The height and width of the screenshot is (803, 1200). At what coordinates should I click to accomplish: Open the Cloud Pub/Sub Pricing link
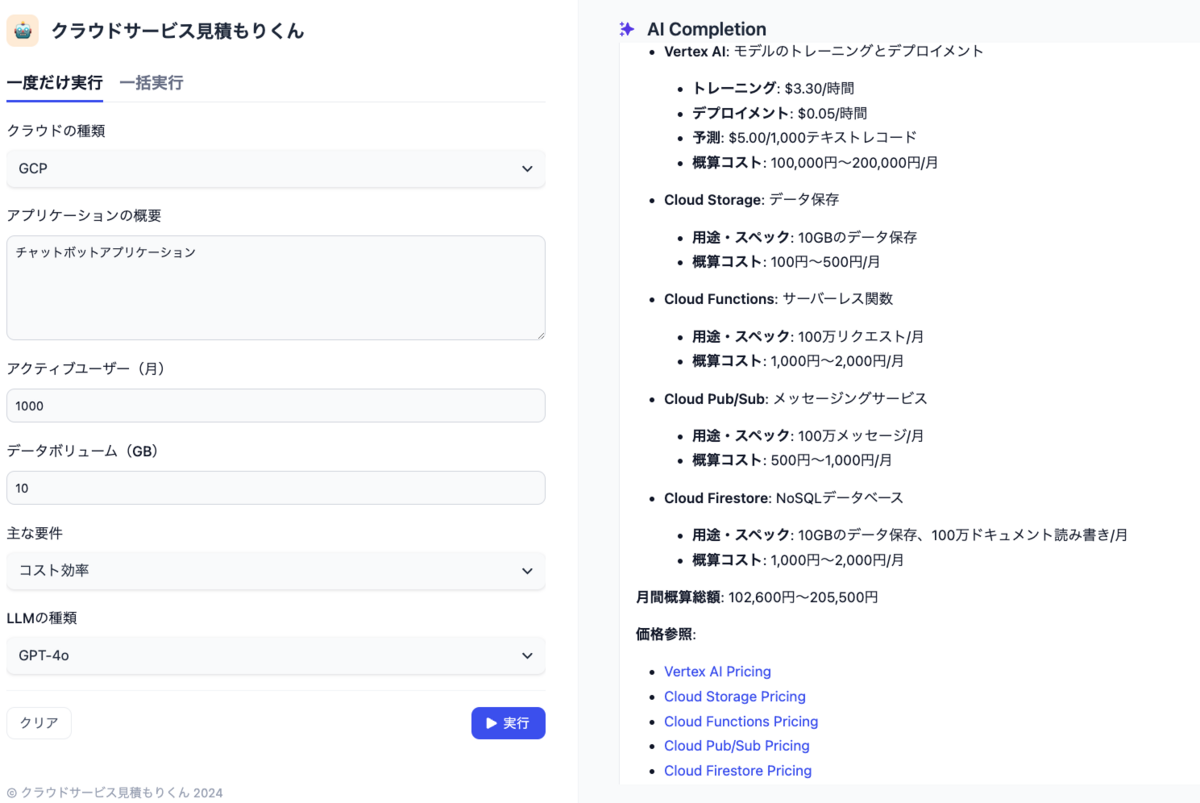(x=737, y=745)
